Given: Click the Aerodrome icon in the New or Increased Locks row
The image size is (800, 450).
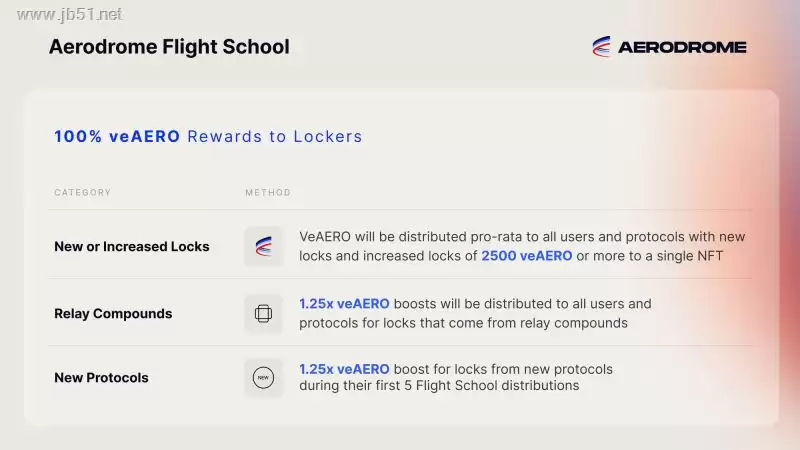Looking at the screenshot, I should coord(264,246).
